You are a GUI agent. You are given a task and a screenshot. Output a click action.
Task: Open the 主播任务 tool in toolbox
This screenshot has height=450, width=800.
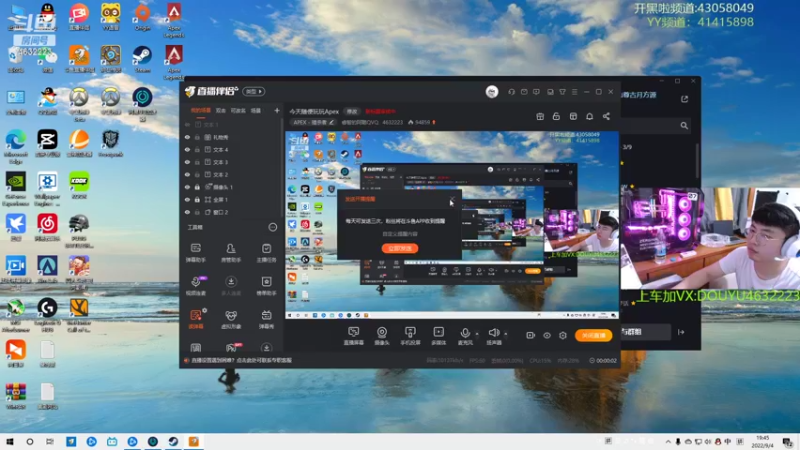tap(266, 253)
